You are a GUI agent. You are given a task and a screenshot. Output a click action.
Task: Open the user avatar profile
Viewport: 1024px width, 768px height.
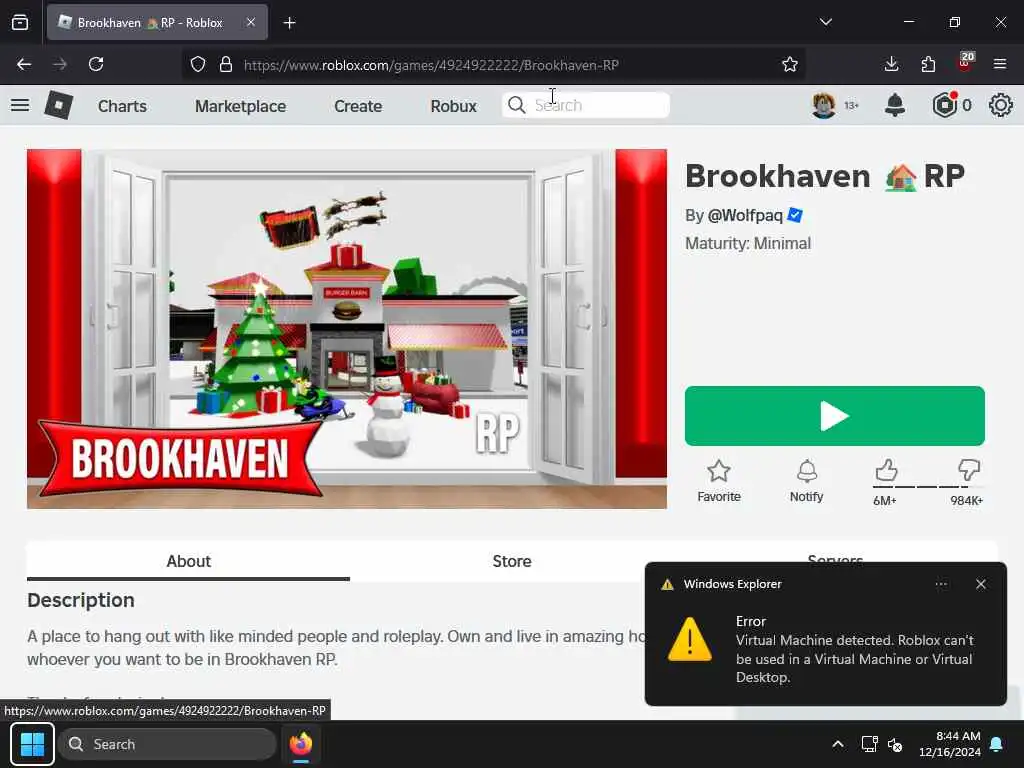[824, 105]
